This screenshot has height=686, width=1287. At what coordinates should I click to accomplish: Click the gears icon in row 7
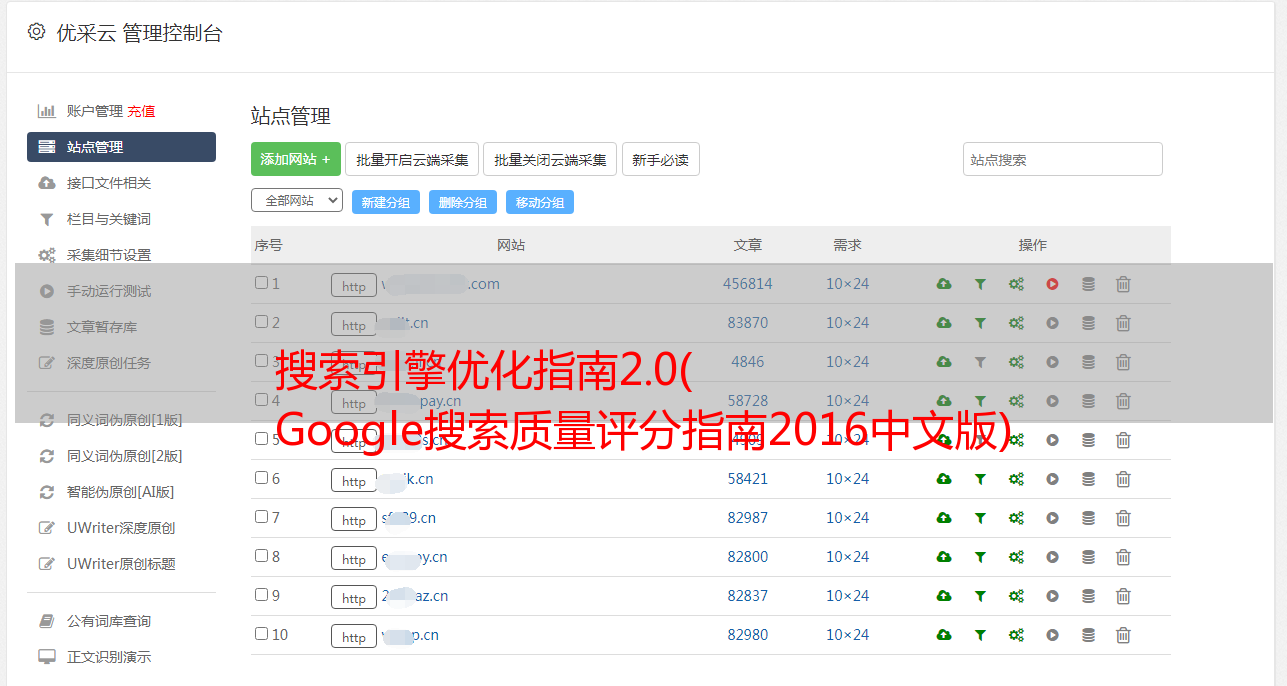[x=1016, y=518]
